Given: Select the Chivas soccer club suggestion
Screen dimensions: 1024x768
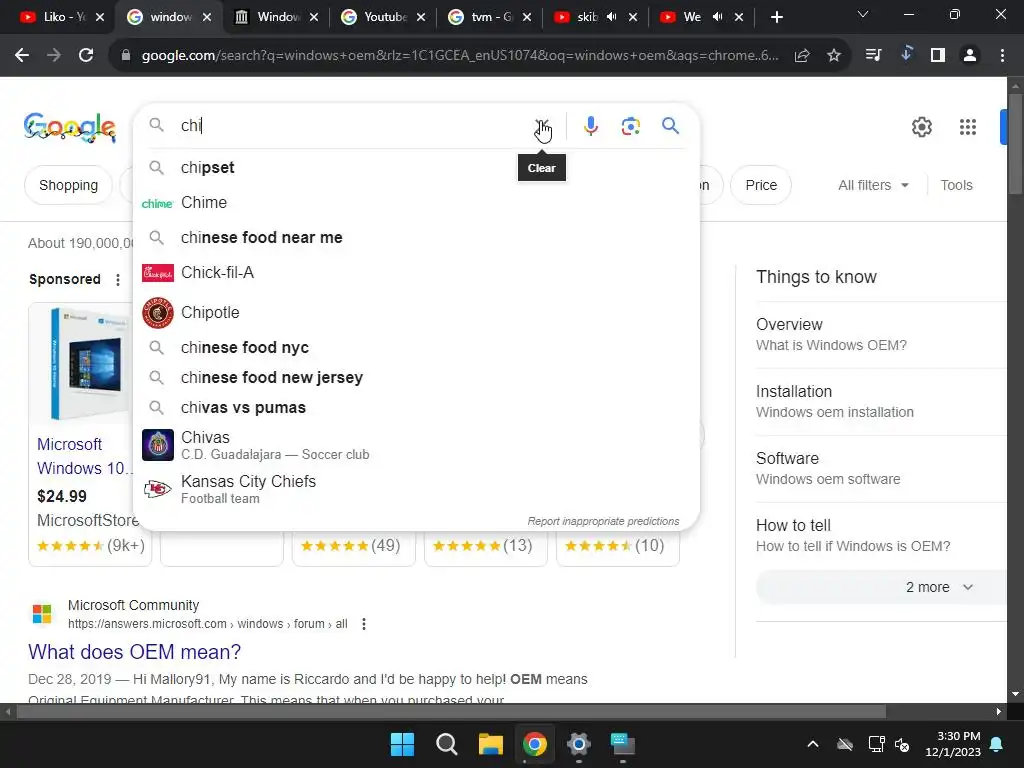Looking at the screenshot, I should [416, 445].
